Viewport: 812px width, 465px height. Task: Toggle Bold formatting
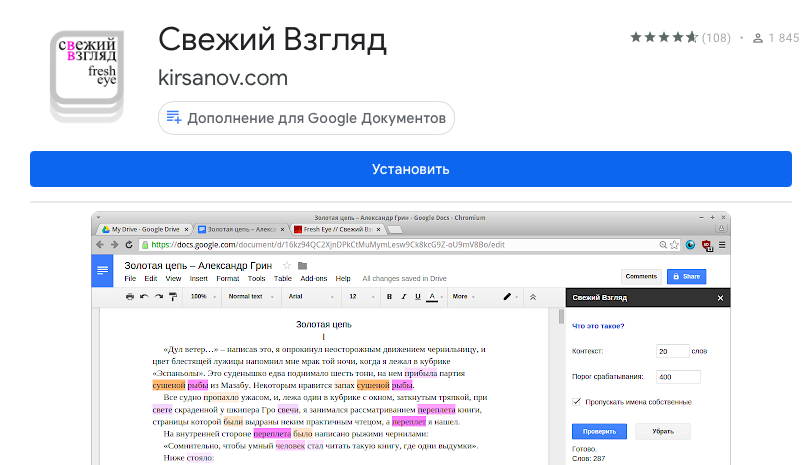point(389,297)
